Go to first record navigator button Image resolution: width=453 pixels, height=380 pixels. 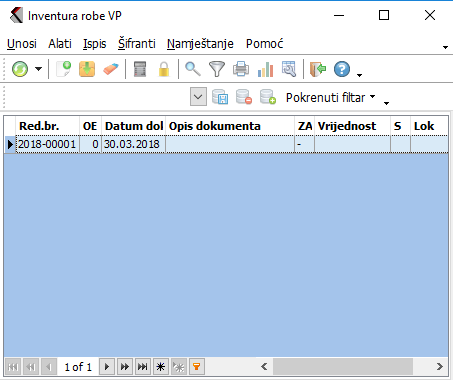[x=13, y=367]
